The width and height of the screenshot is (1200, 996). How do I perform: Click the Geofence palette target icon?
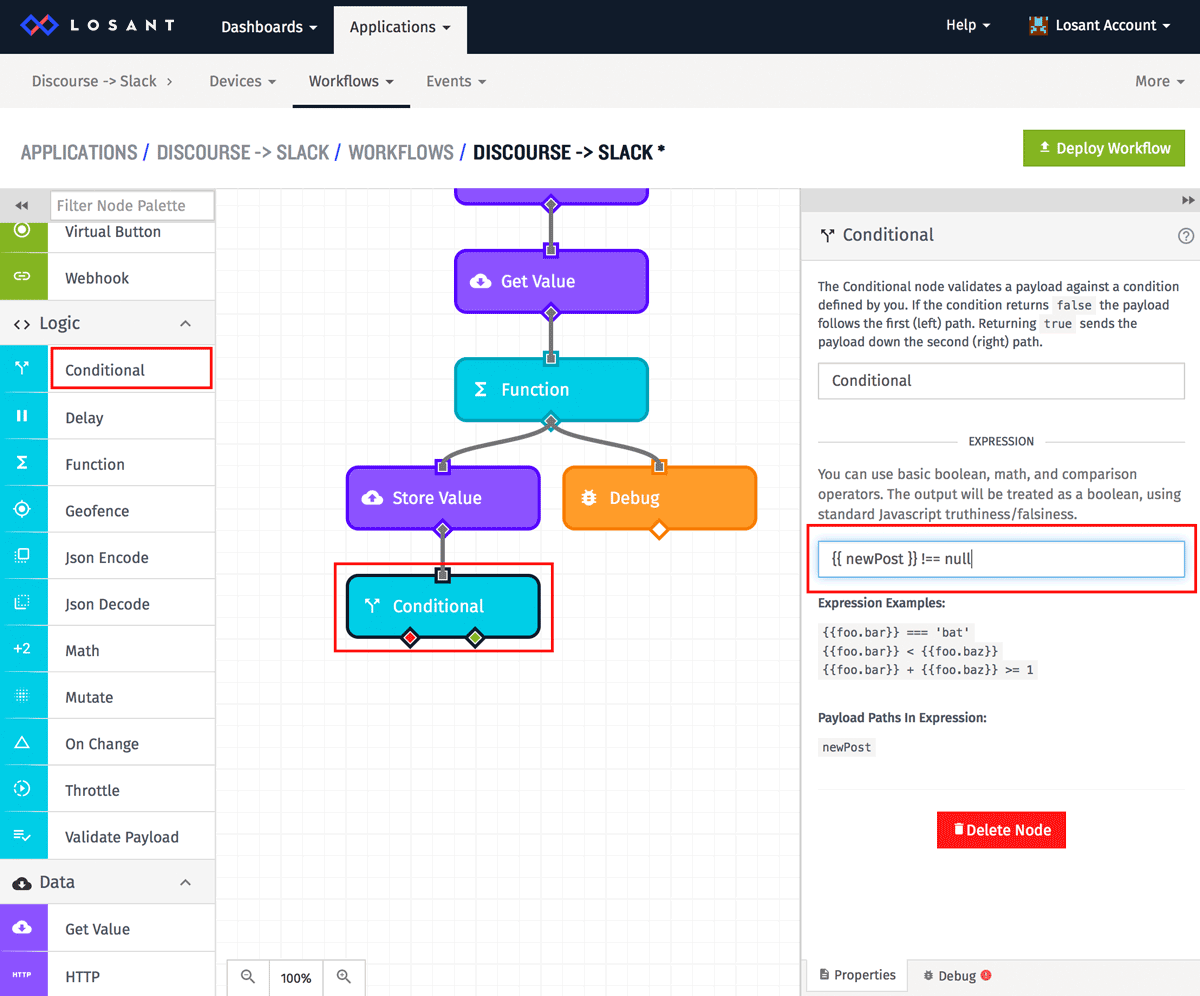[x=23, y=510]
